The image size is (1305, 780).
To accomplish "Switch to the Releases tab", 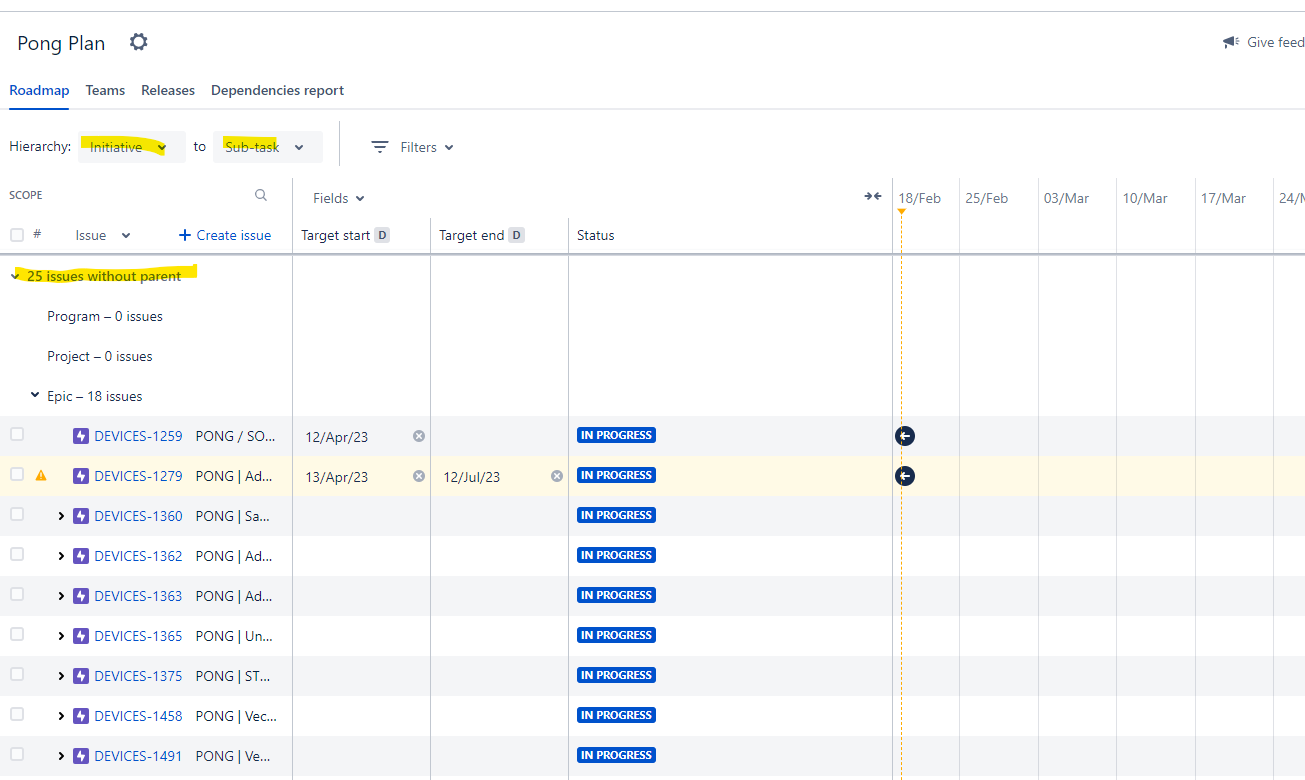I will pos(168,90).
